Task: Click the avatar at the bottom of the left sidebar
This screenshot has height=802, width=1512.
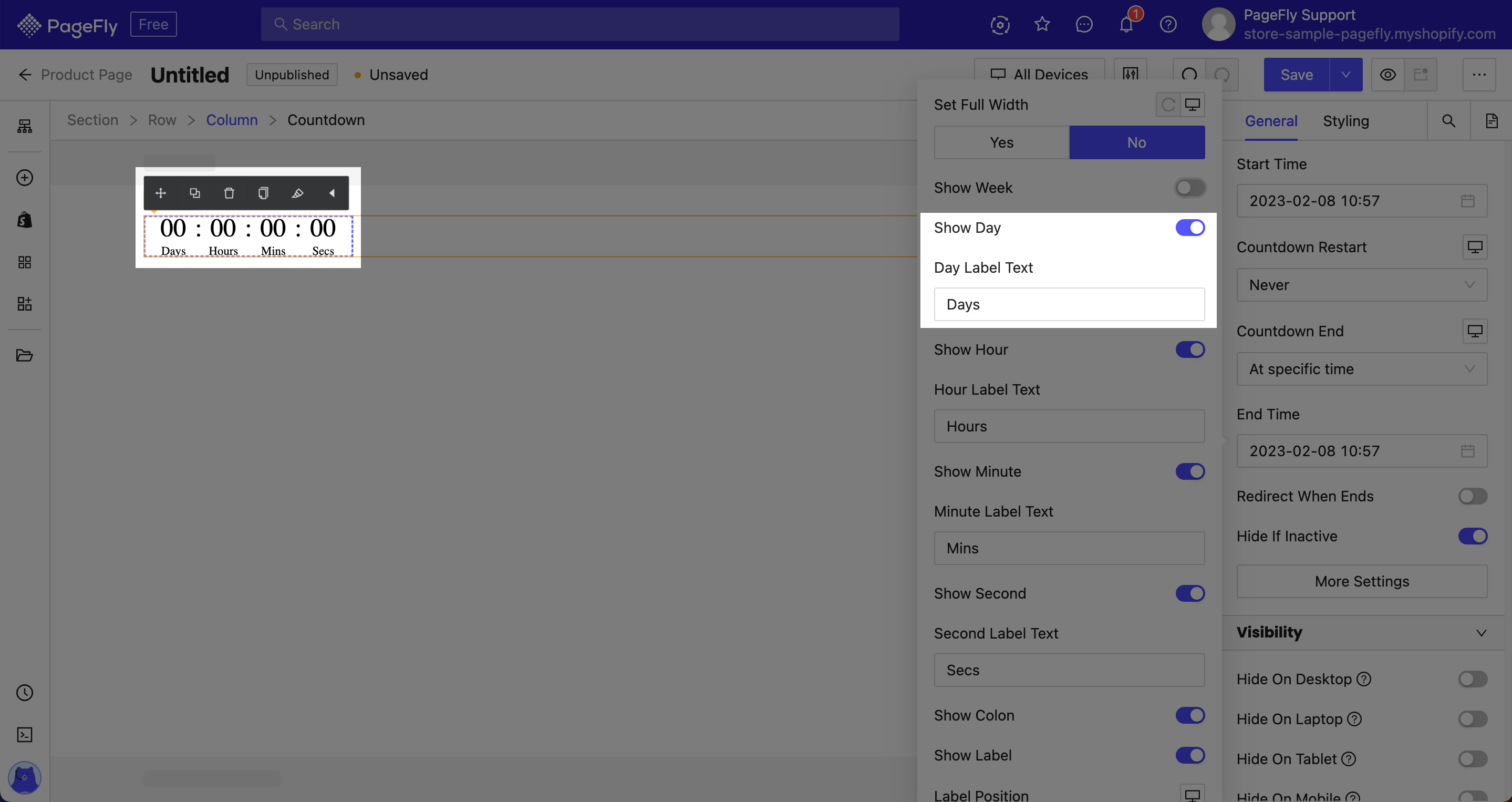Action: pyautogui.click(x=25, y=778)
